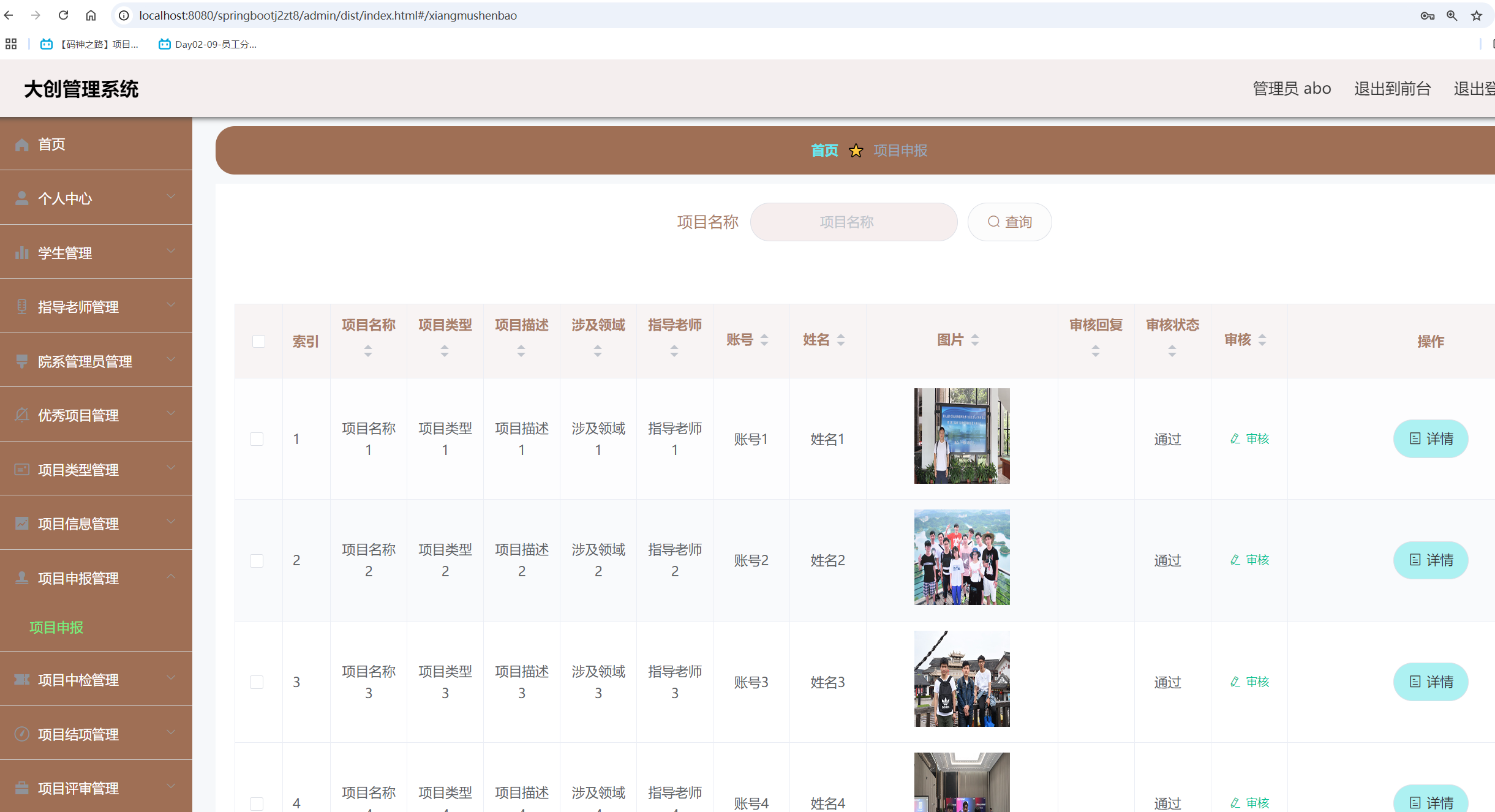1495x812 pixels.
Task: Click the 项目名称 search input field
Action: click(x=854, y=222)
